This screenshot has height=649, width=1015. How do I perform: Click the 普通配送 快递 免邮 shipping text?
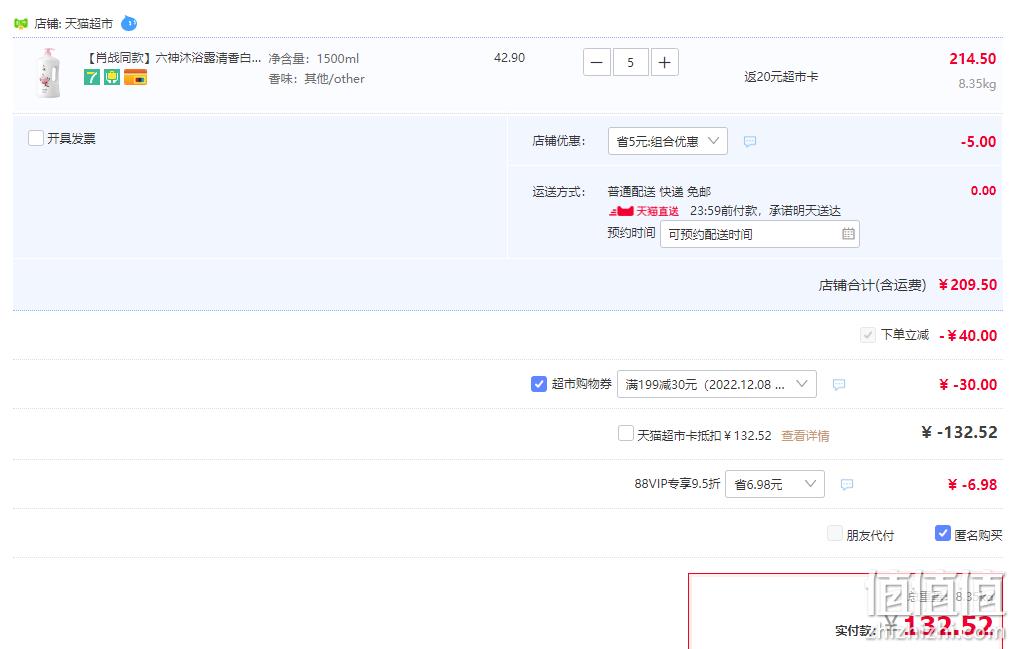659,192
